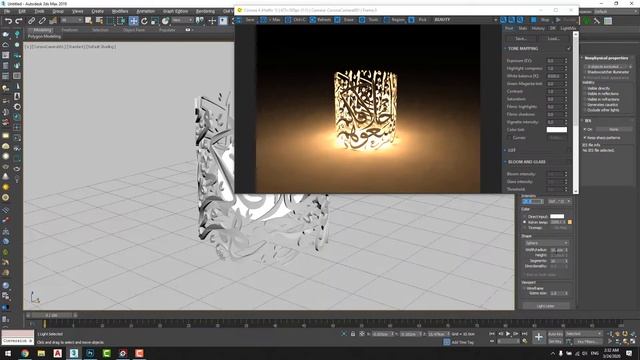Click the Window/Crossing selection icon

point(121,20)
